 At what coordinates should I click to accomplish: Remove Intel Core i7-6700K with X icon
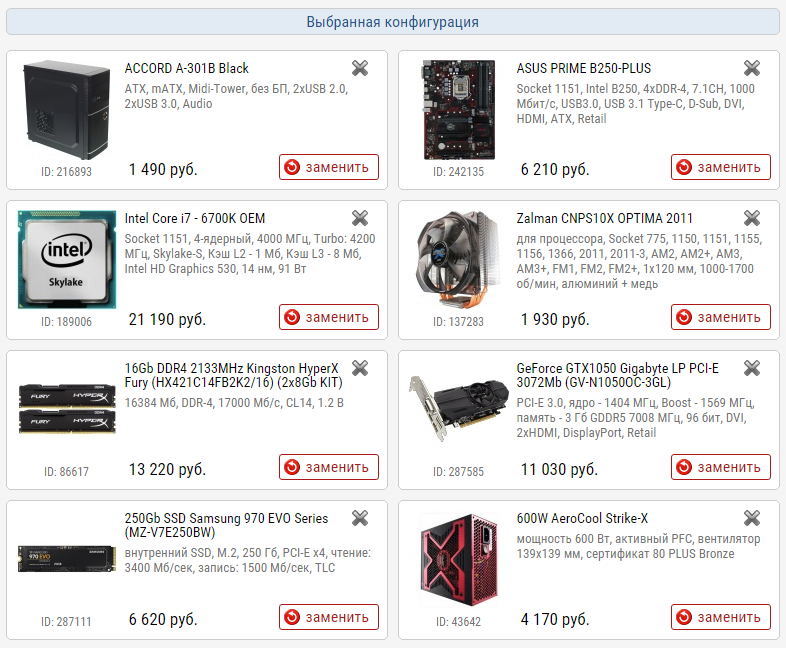click(360, 218)
